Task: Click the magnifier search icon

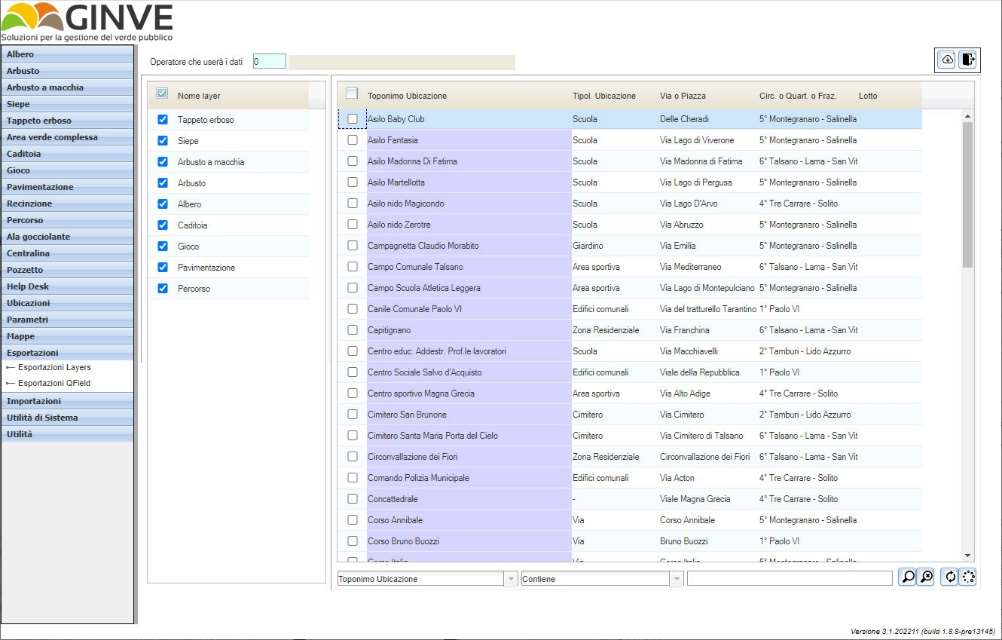Action: pos(907,577)
